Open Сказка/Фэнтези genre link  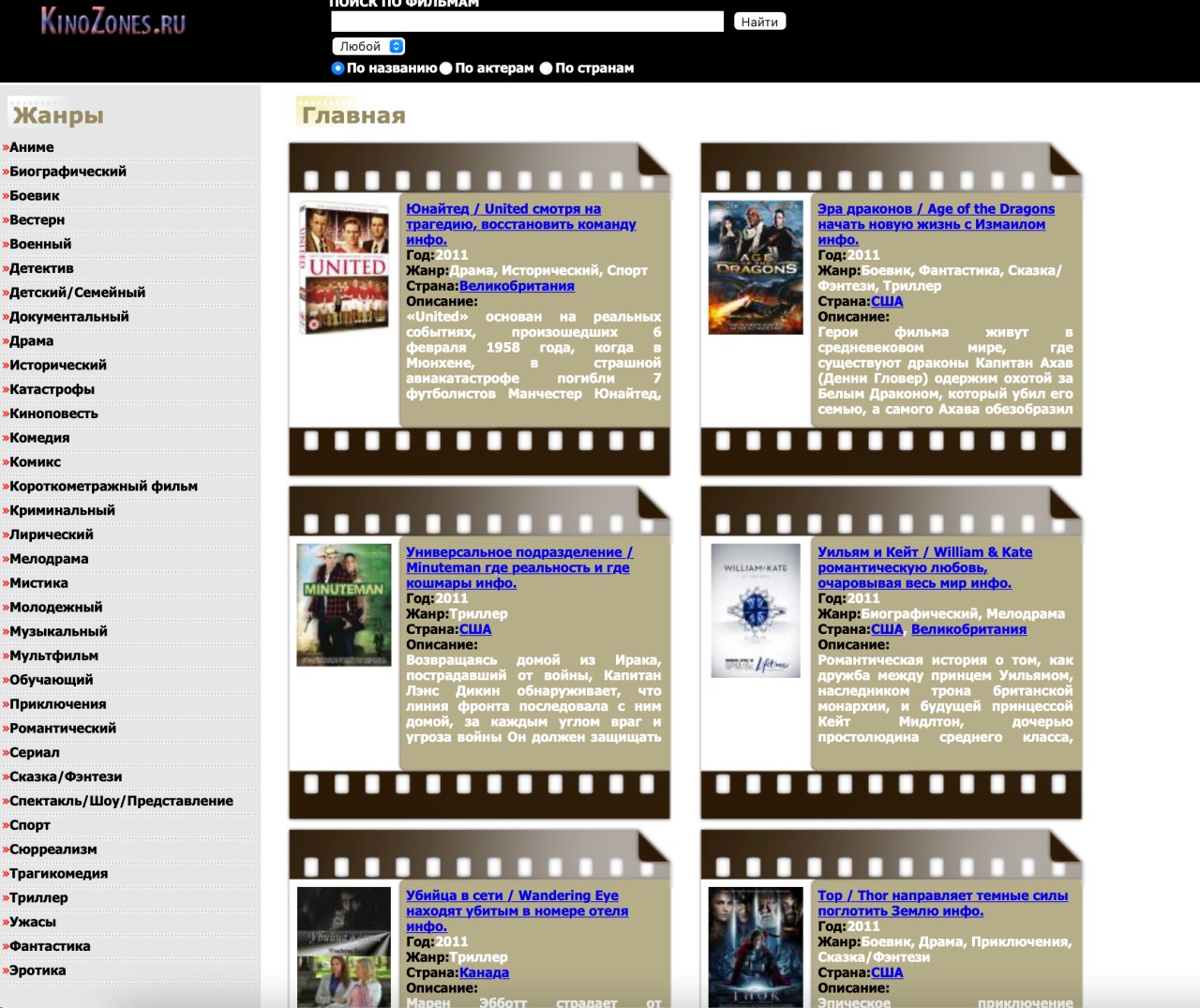click(66, 777)
